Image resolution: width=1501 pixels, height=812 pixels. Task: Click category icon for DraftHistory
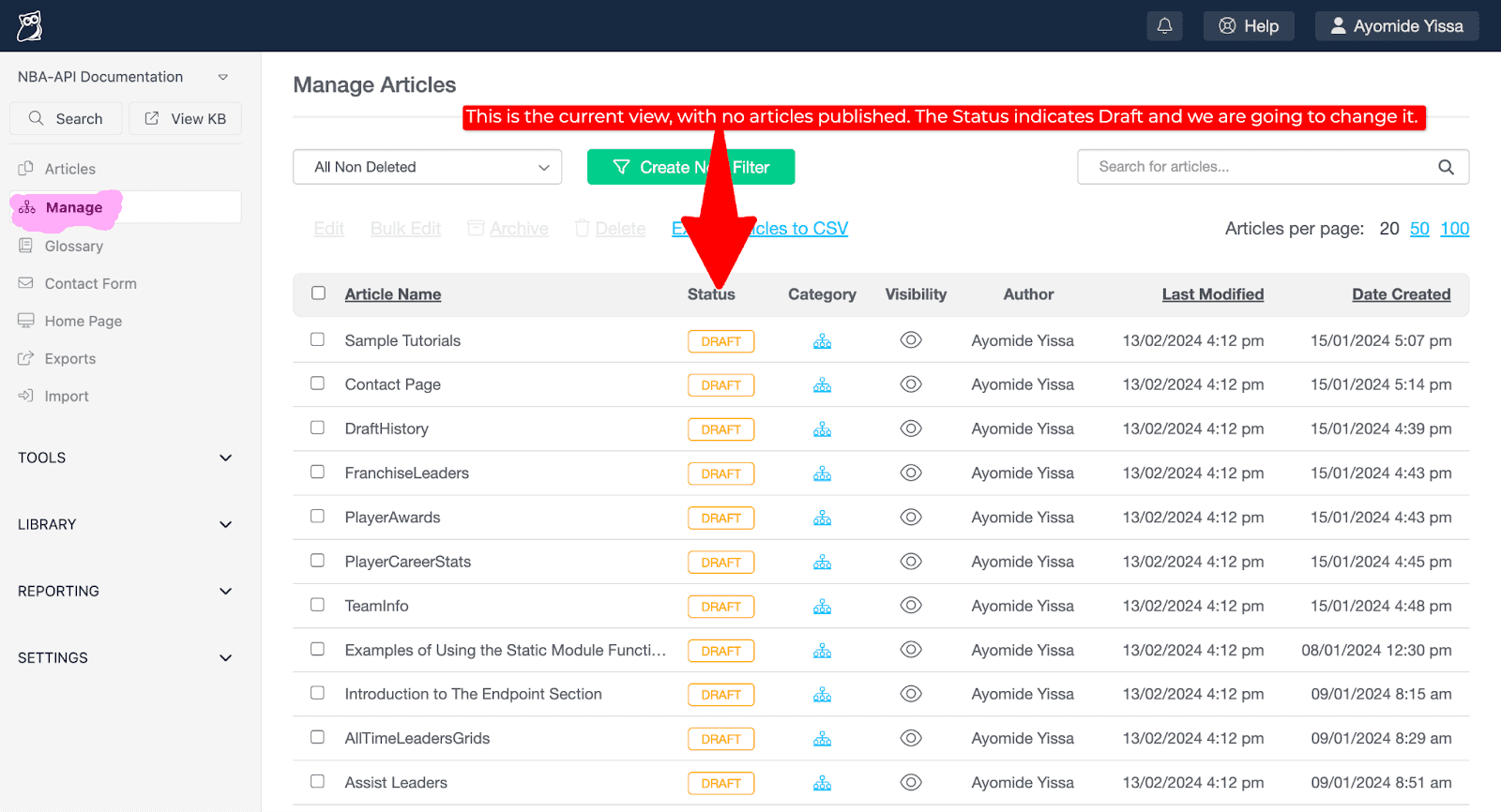(823, 429)
